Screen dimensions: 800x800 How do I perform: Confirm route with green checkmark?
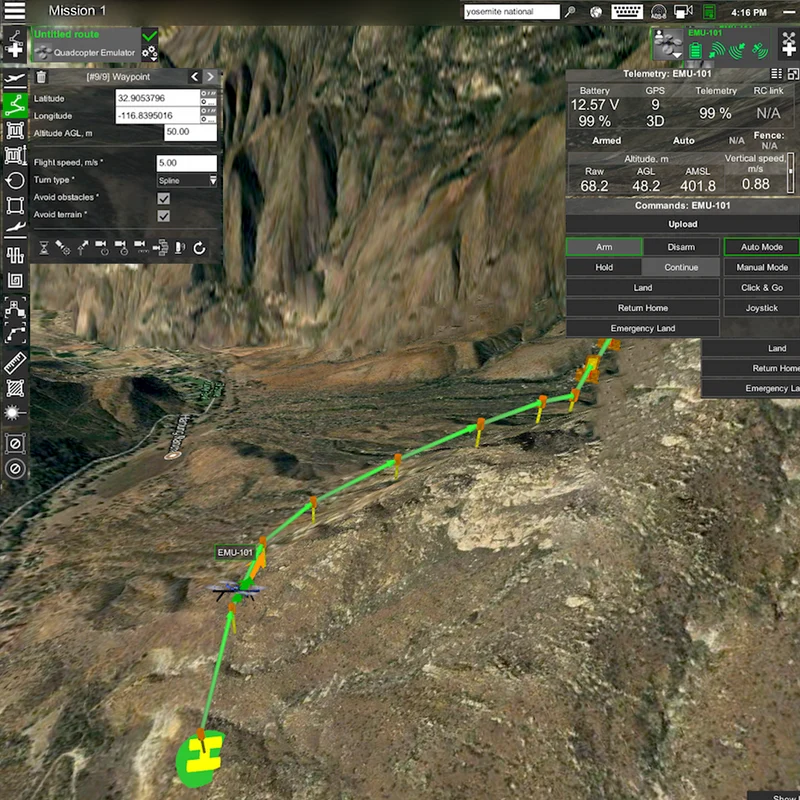tap(149, 36)
